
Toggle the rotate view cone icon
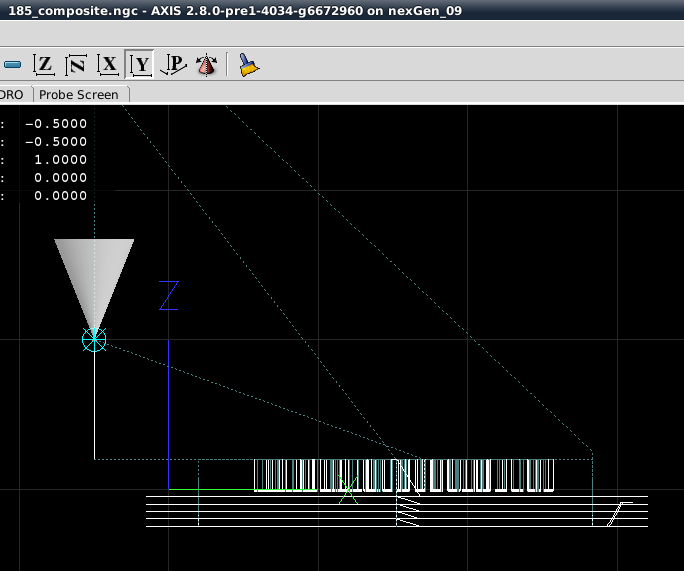pos(206,65)
